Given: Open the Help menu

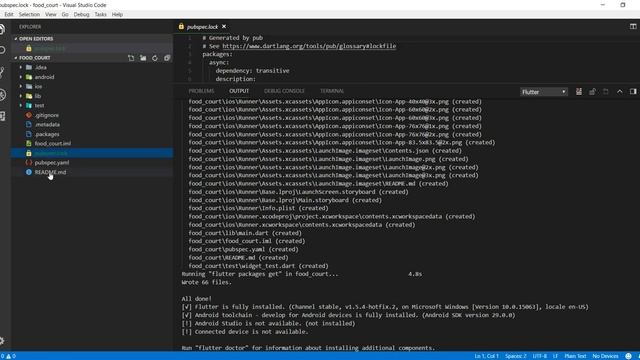Looking at the screenshot, I should click(x=117, y=14).
